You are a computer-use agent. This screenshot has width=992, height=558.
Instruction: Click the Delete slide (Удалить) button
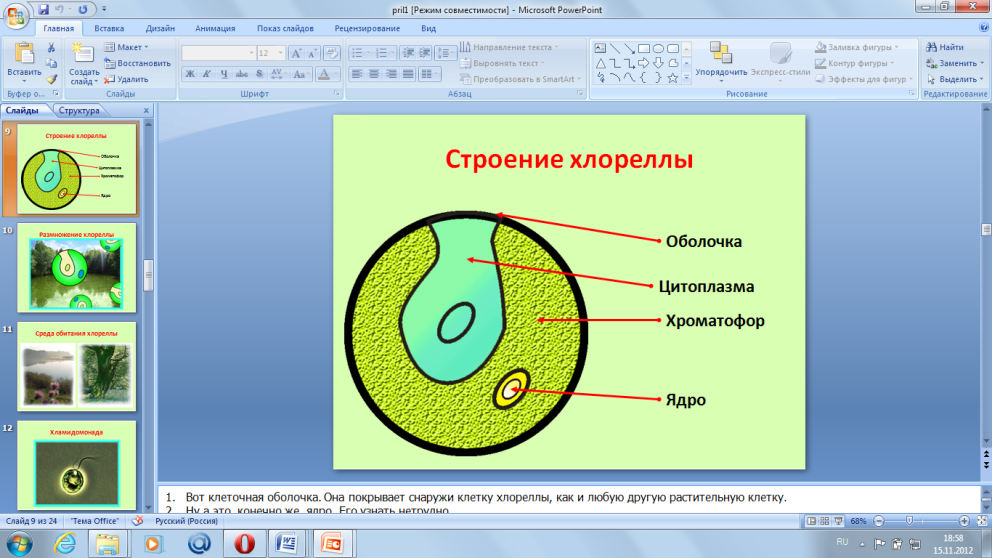tap(125, 79)
